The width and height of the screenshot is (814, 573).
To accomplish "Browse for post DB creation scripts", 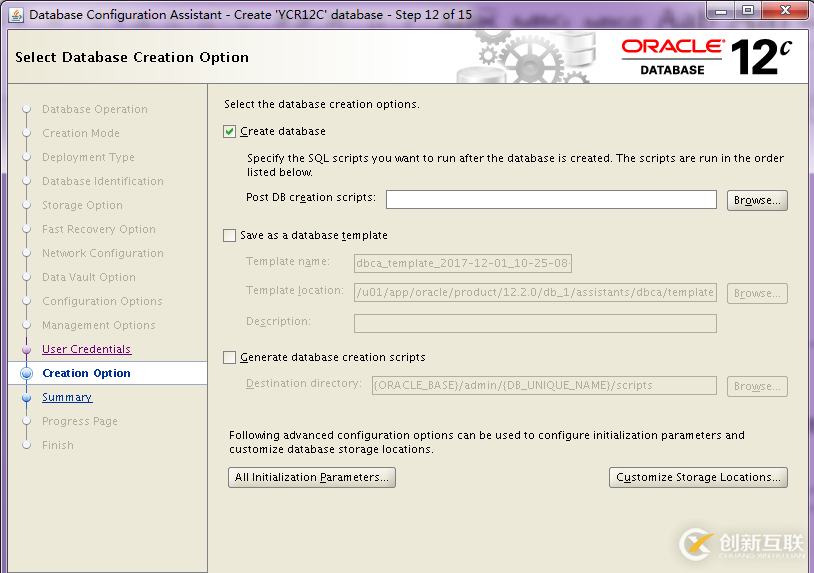I will click(757, 200).
